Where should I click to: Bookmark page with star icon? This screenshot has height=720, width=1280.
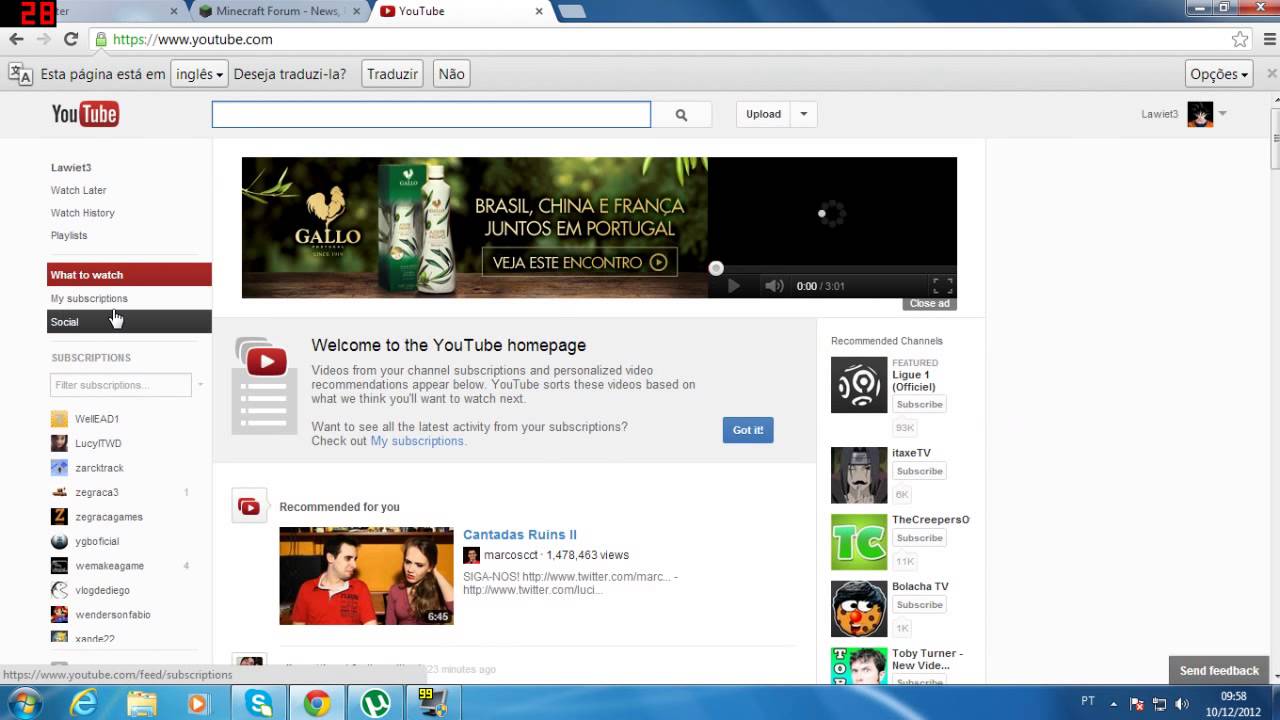1240,39
